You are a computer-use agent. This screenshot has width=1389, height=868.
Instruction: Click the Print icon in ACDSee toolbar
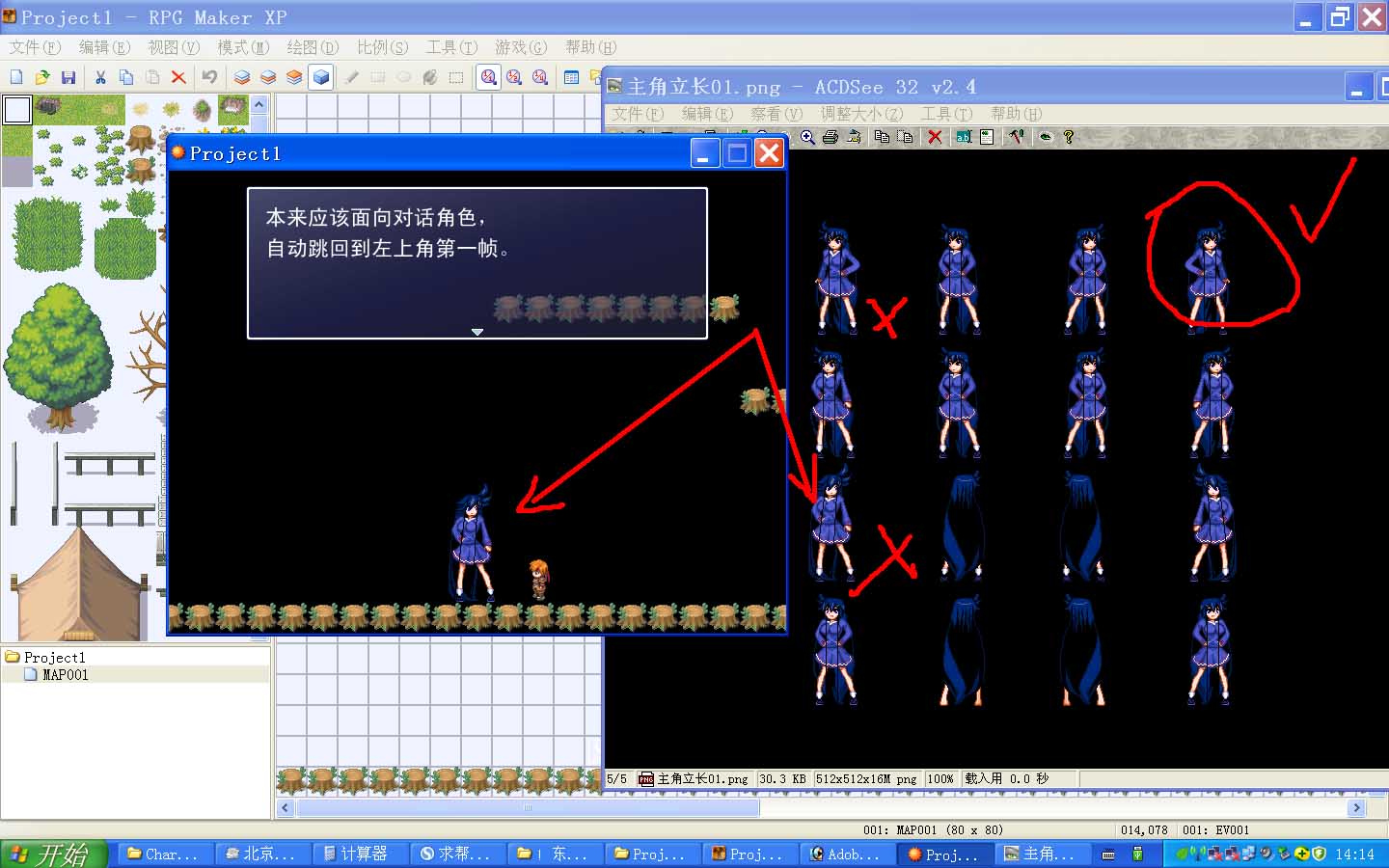click(x=831, y=137)
